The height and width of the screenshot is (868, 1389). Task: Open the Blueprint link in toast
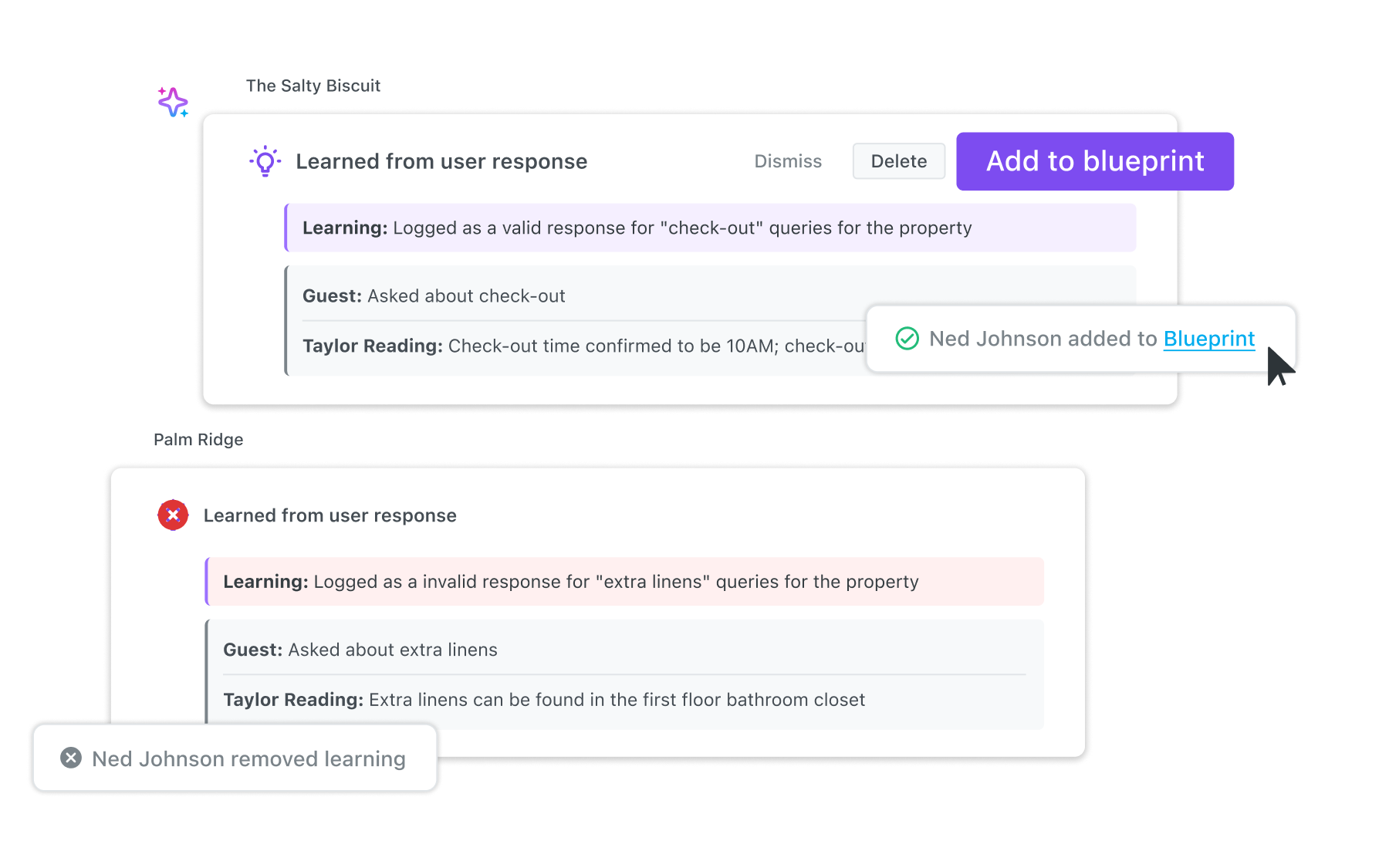pos(1208,339)
